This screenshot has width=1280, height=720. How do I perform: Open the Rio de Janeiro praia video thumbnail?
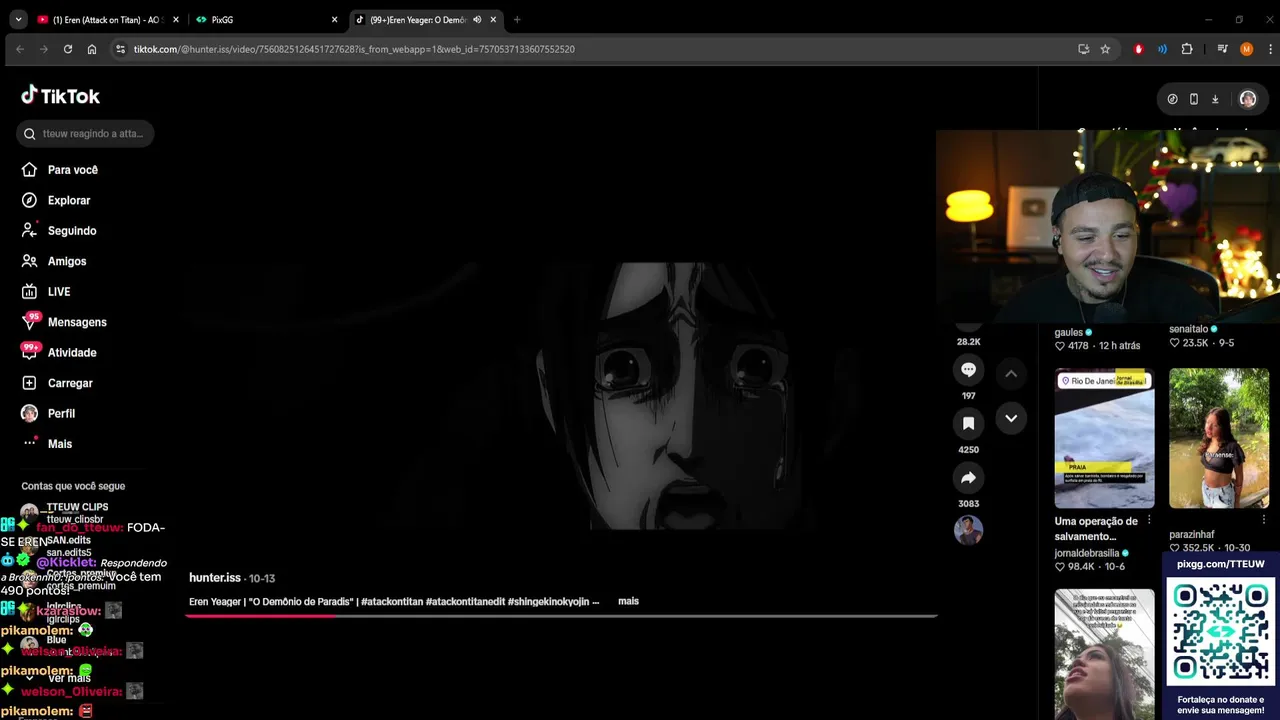[x=1104, y=438]
